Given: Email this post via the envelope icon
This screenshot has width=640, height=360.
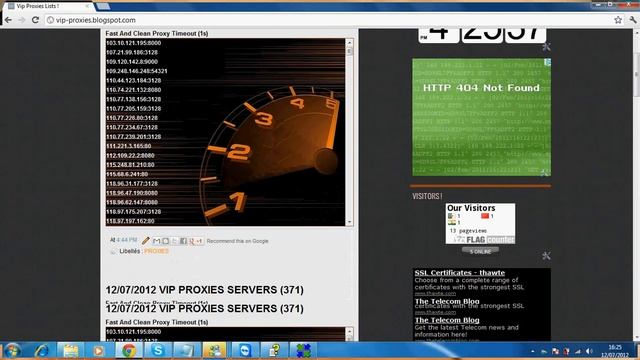Looking at the screenshot, I should tap(156, 241).
